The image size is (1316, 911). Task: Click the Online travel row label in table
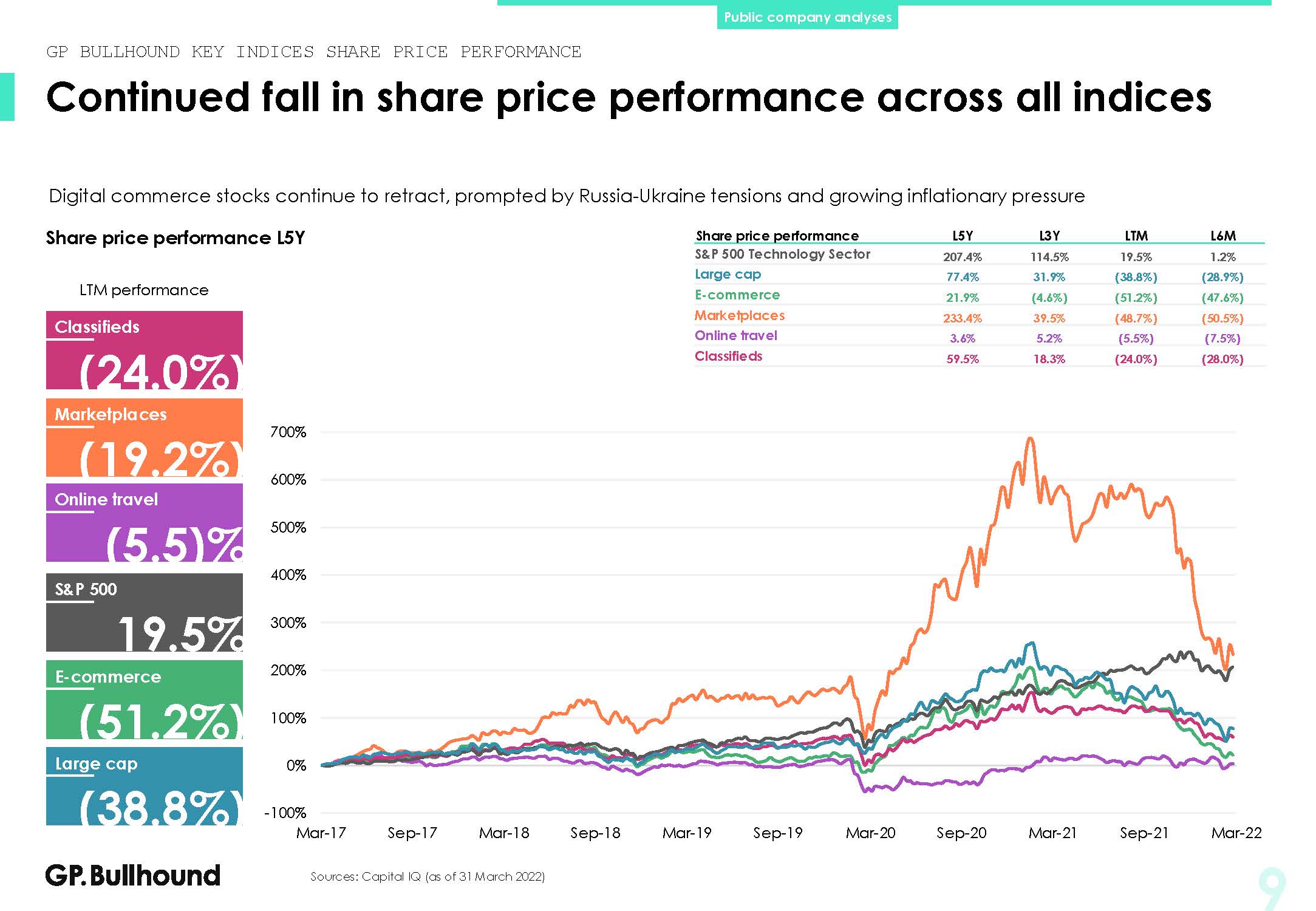point(736,336)
